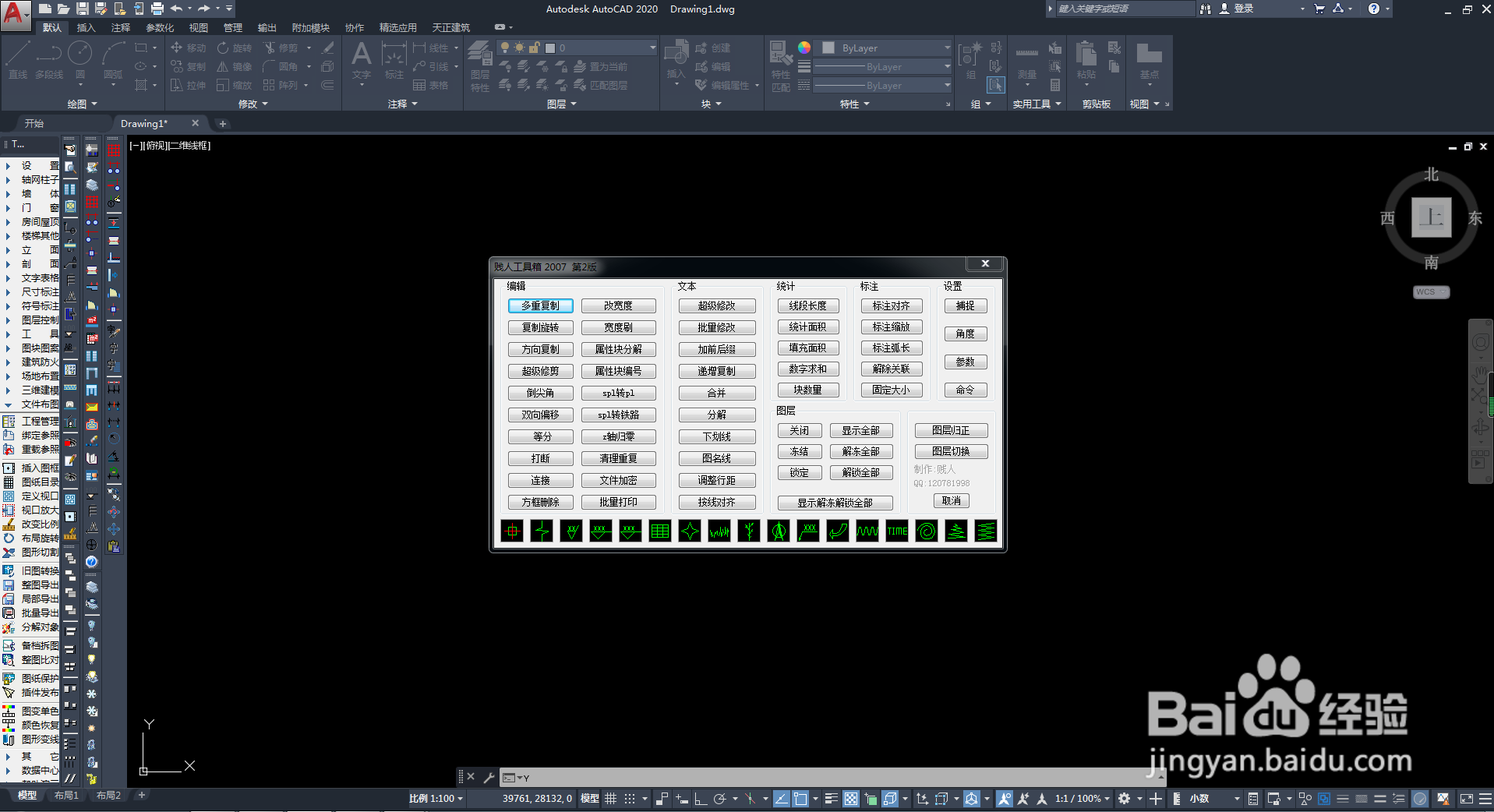Switch to the 天正建筑 ribbon tab
This screenshot has height=812, width=1494.
[451, 27]
